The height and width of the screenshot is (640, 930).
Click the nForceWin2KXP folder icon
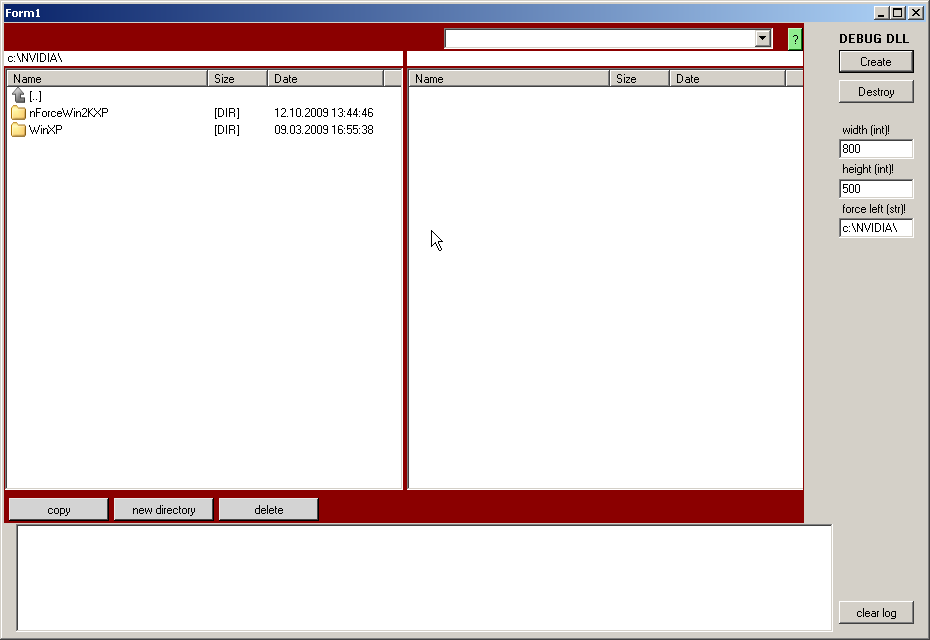pos(18,113)
